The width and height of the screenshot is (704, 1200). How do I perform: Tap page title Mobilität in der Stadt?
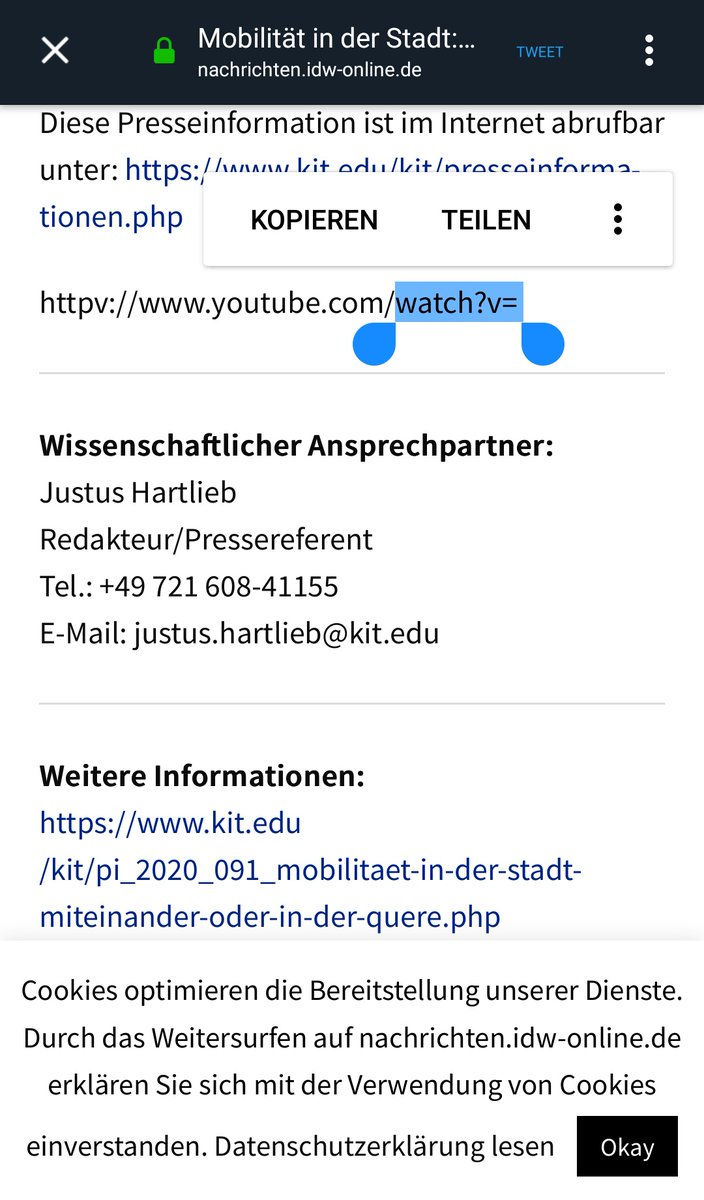[x=337, y=39]
